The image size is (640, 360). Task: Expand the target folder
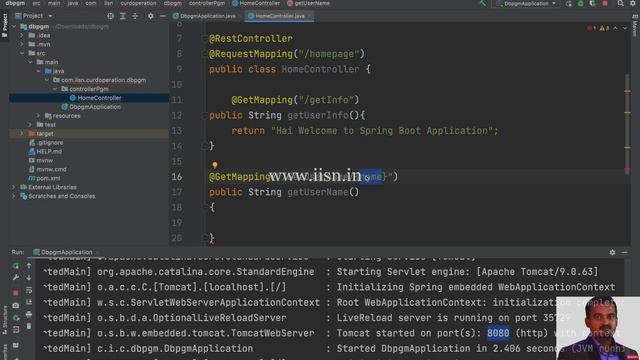pos(22,134)
